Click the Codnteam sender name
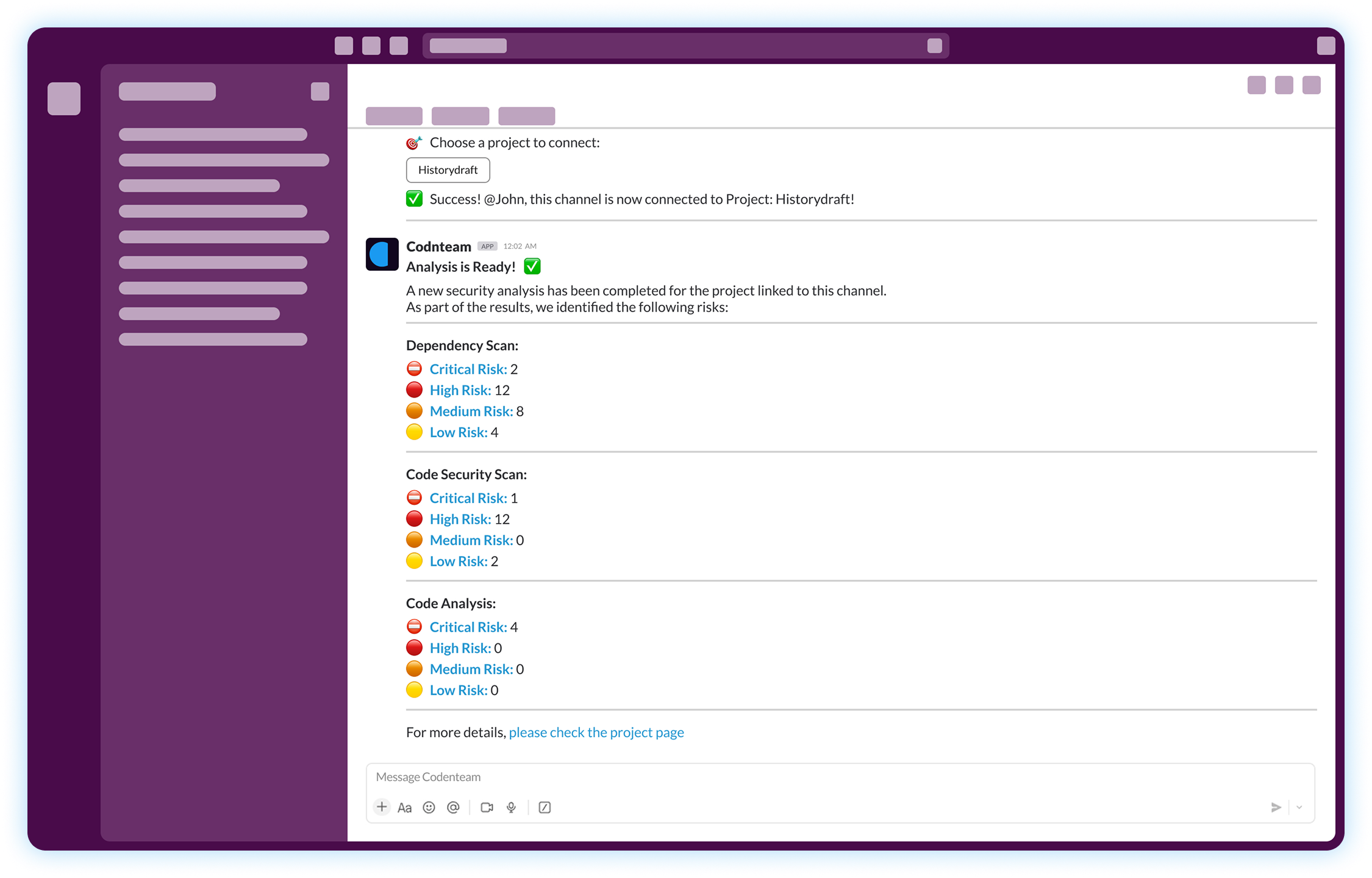The image size is (1372, 878). click(x=438, y=246)
